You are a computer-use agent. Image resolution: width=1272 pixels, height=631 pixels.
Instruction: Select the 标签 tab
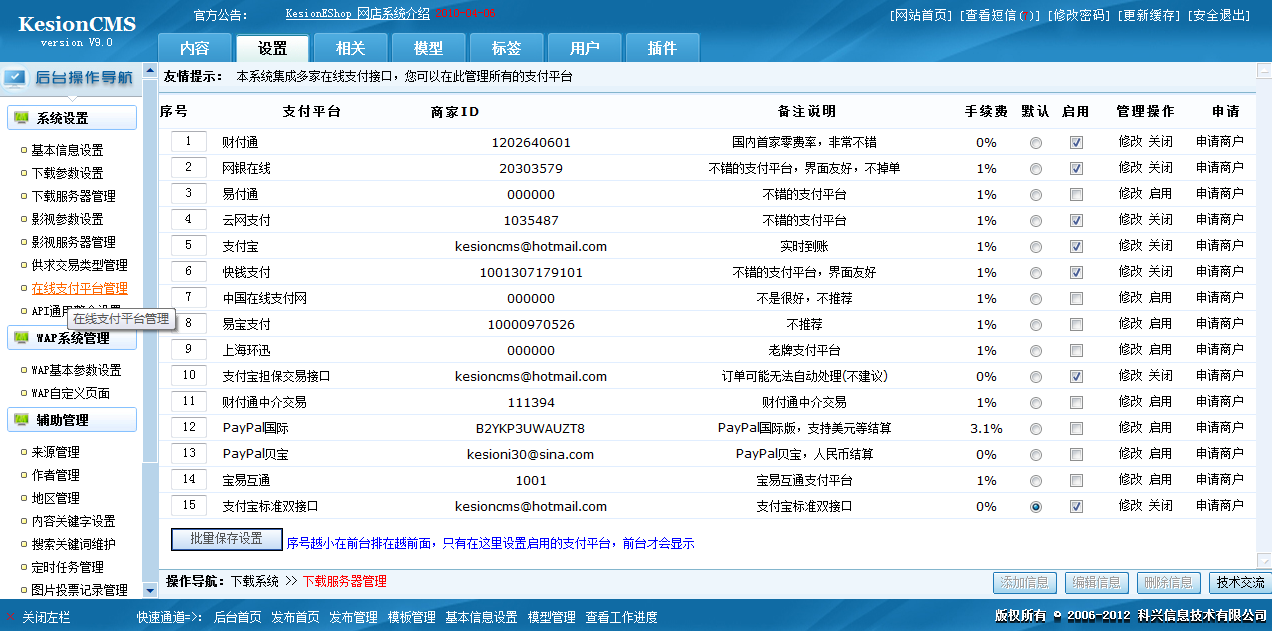pyautogui.click(x=507, y=48)
